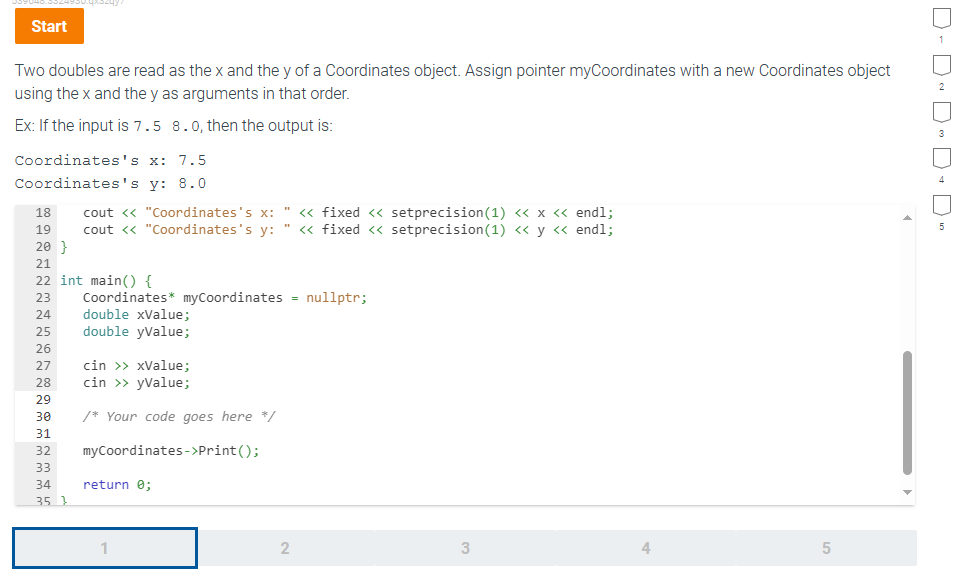Open bottom tab 3
The image size is (965, 577).
point(465,548)
